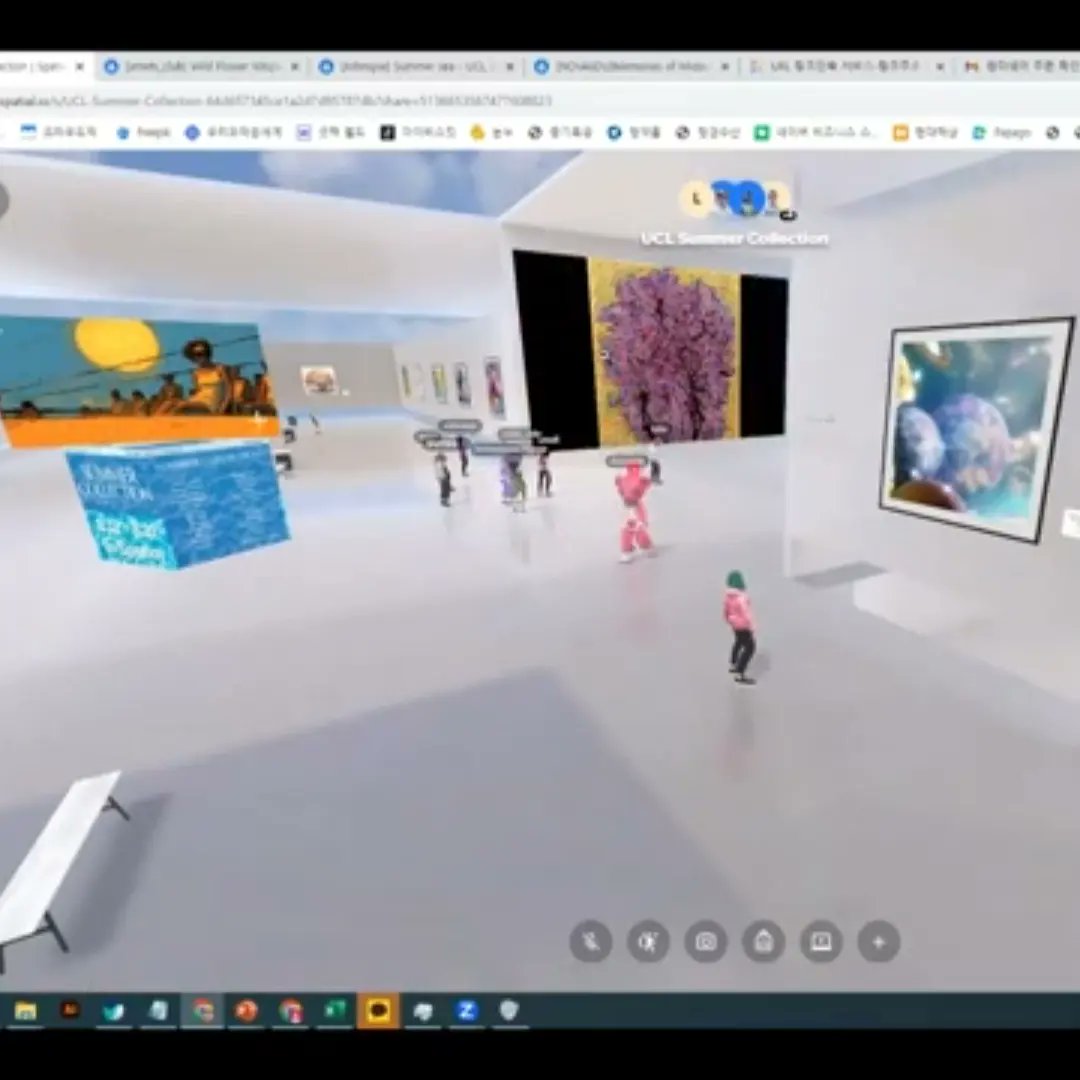Open Excel from the taskbar
The height and width of the screenshot is (1080, 1080).
pos(335,1010)
